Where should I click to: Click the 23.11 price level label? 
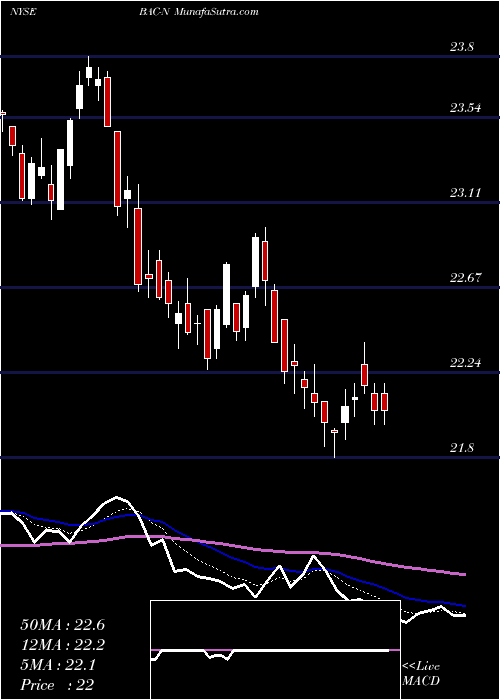(466, 193)
